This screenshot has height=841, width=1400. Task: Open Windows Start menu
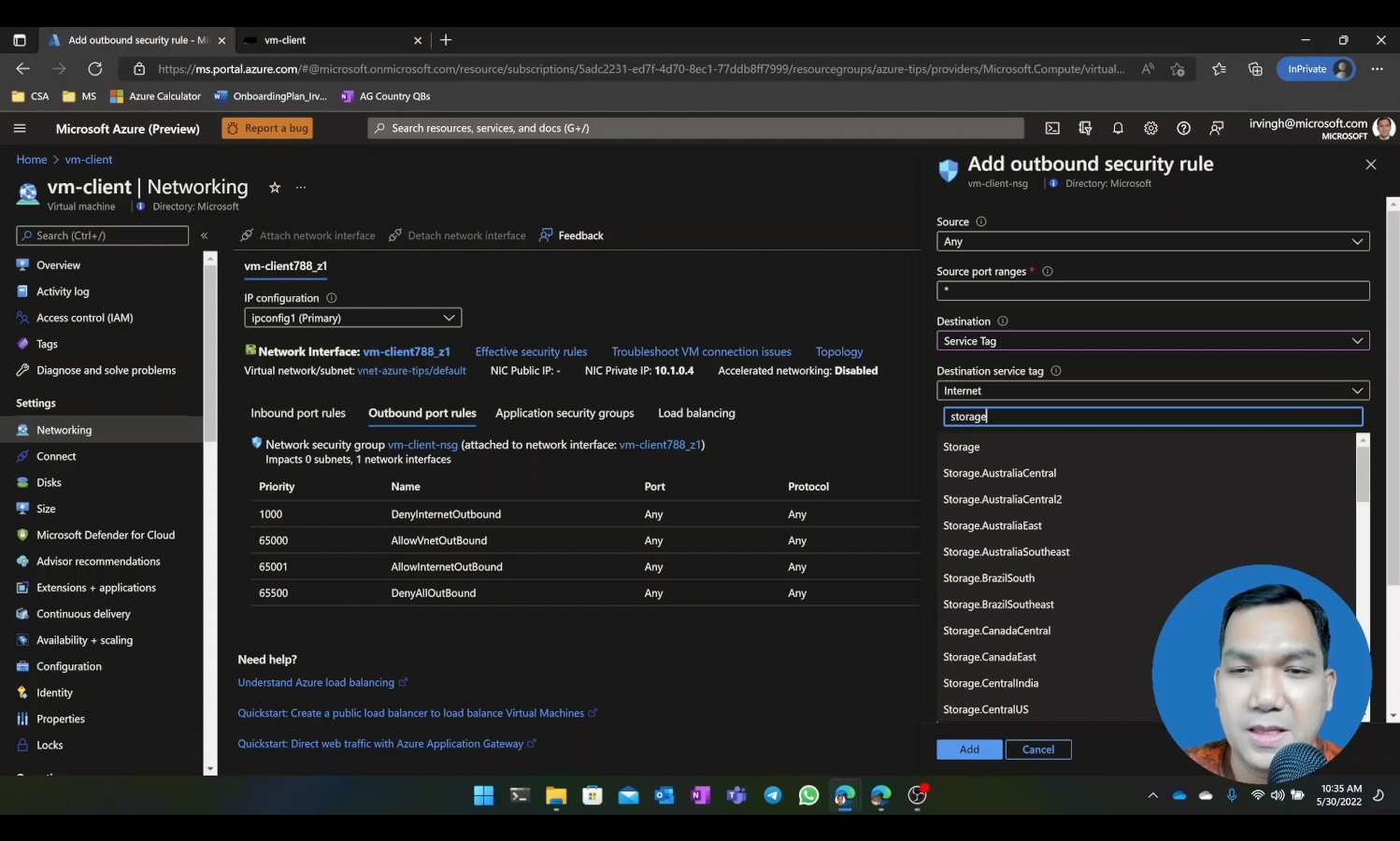[x=483, y=795]
